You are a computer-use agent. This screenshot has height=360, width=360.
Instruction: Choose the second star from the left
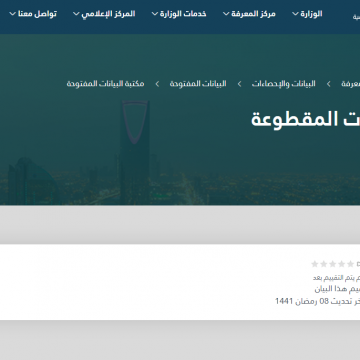point(324,264)
